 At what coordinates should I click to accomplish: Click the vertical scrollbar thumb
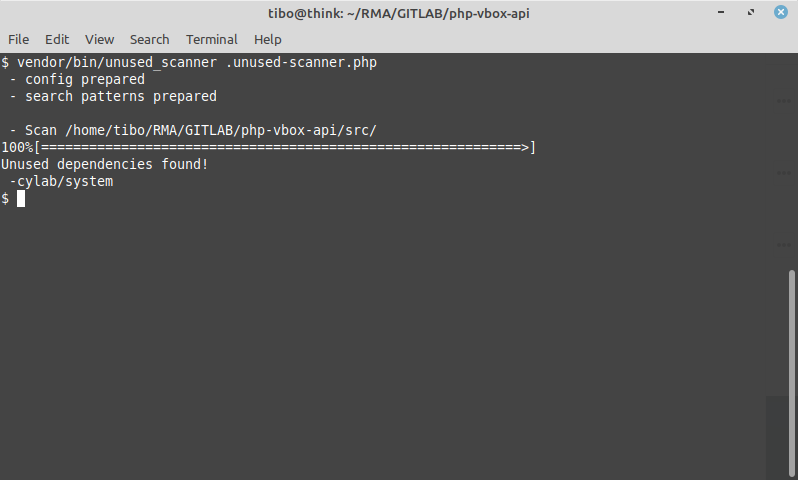coord(791,373)
